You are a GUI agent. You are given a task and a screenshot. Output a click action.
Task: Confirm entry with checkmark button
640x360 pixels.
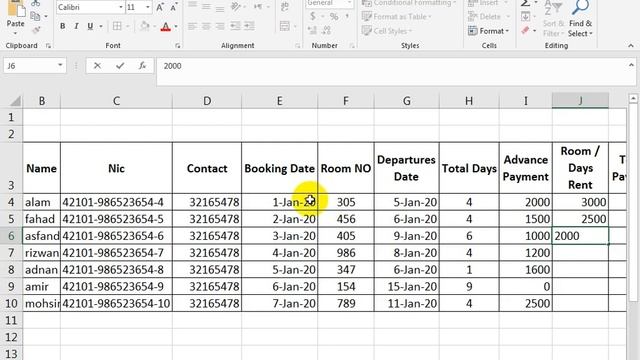[x=120, y=66]
